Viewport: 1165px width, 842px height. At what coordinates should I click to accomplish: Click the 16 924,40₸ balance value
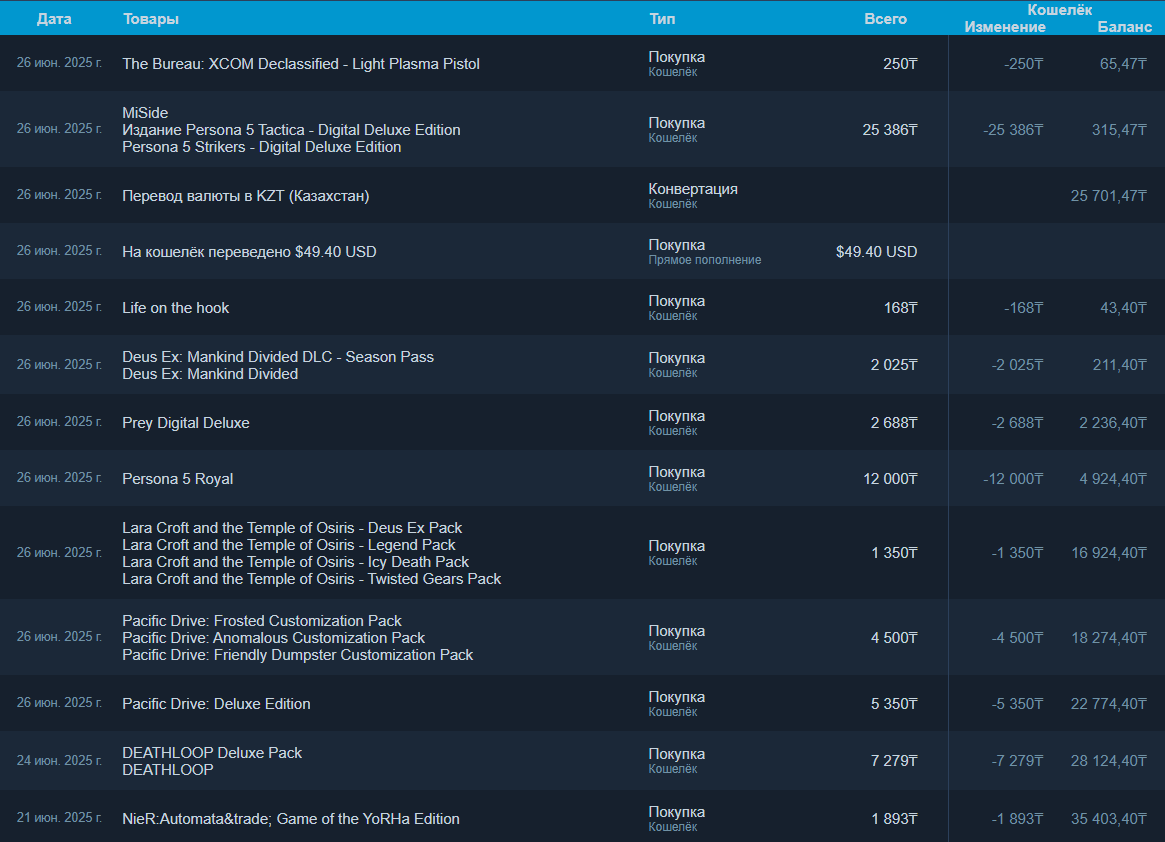(x=1108, y=553)
